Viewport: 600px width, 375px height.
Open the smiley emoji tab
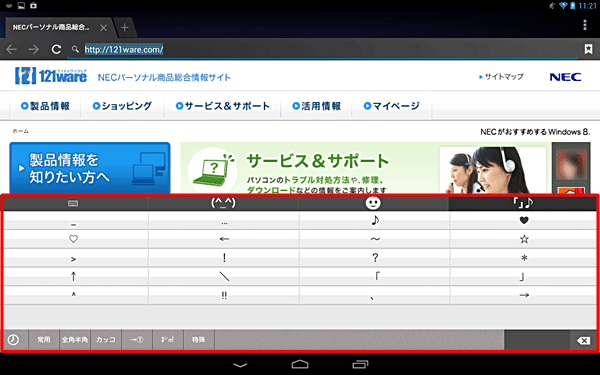(373, 203)
